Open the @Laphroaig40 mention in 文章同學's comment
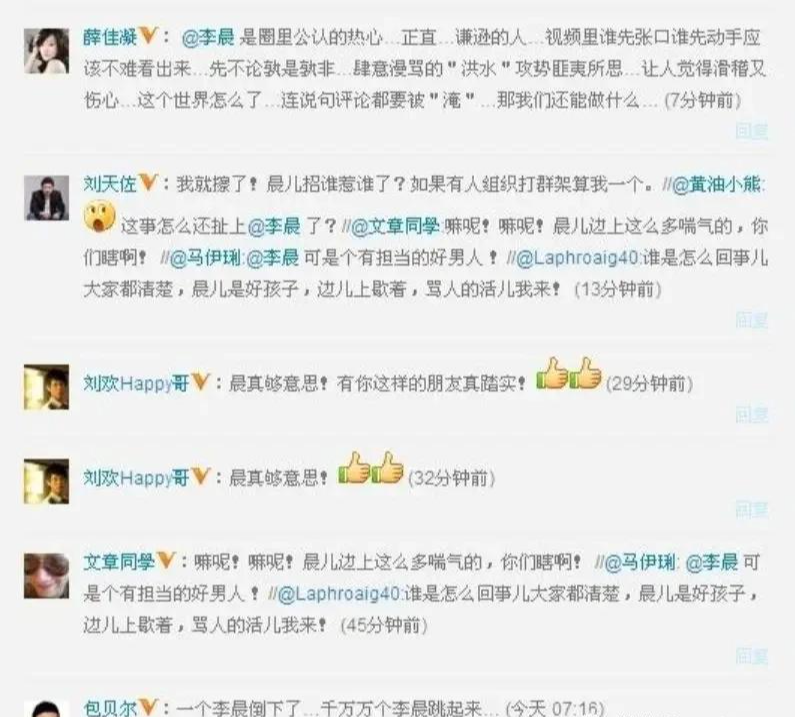The width and height of the screenshot is (795, 717). 339,593
